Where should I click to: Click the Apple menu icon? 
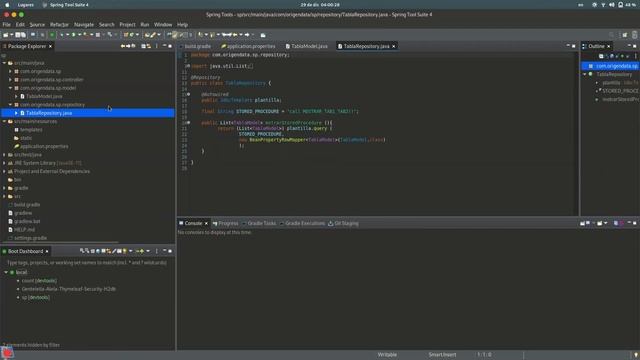[x=7, y=5]
